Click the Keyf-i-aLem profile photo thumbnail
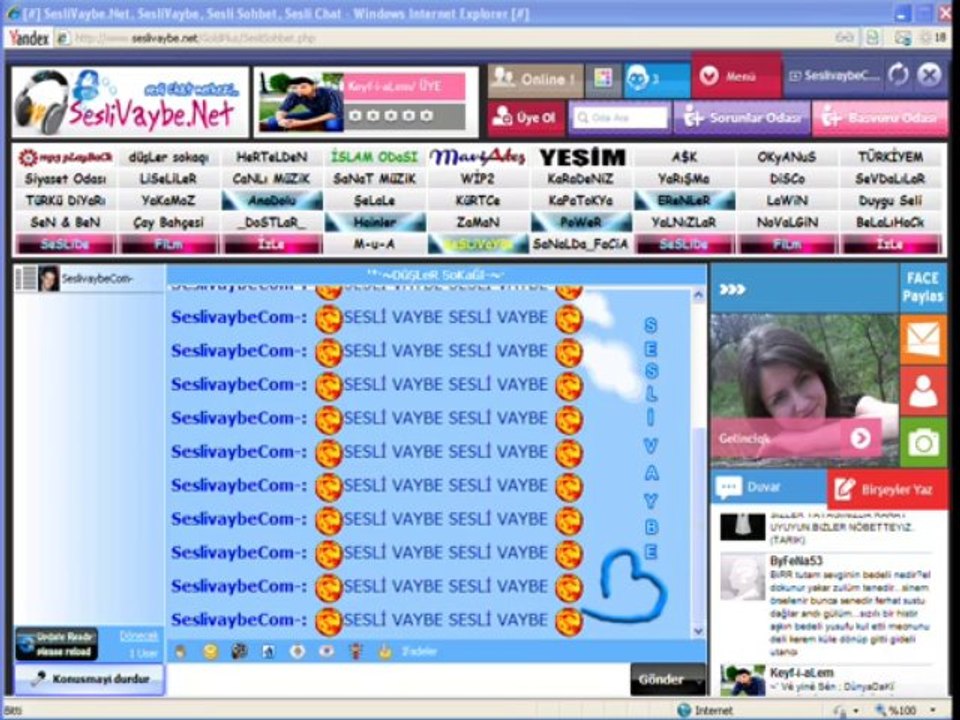 pos(301,102)
